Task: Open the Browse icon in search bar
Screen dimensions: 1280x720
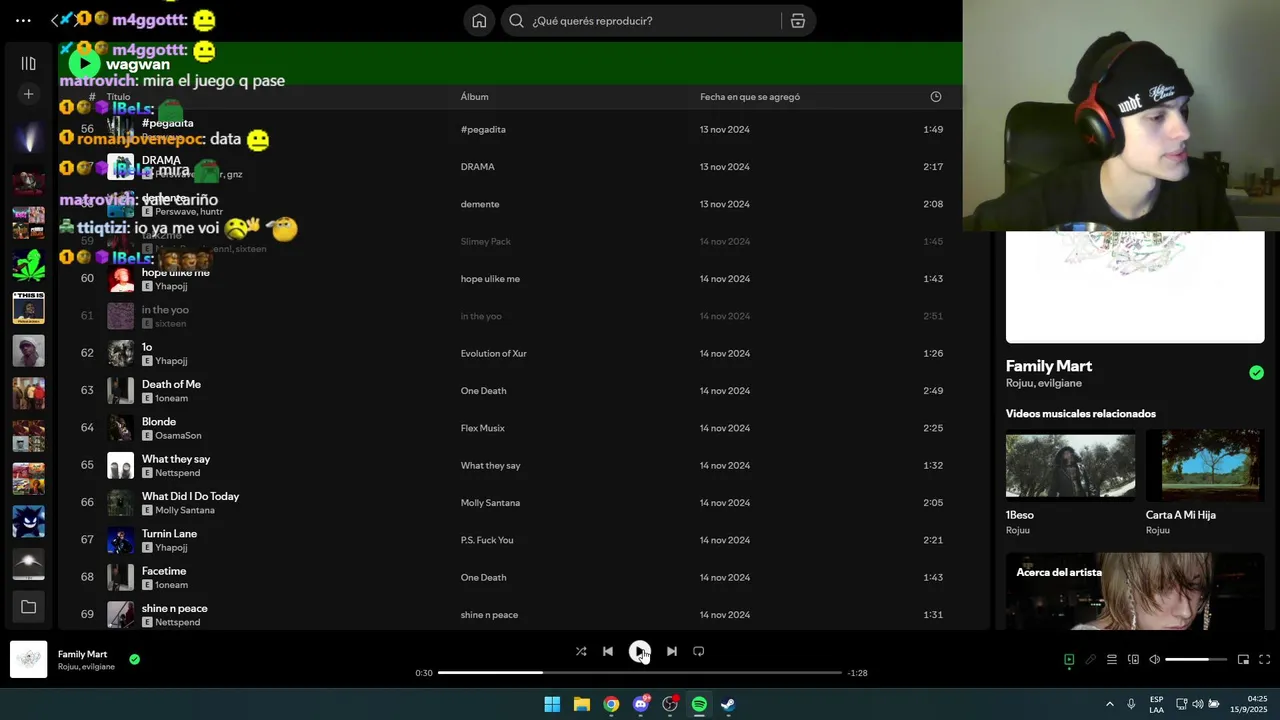Action: [798, 21]
